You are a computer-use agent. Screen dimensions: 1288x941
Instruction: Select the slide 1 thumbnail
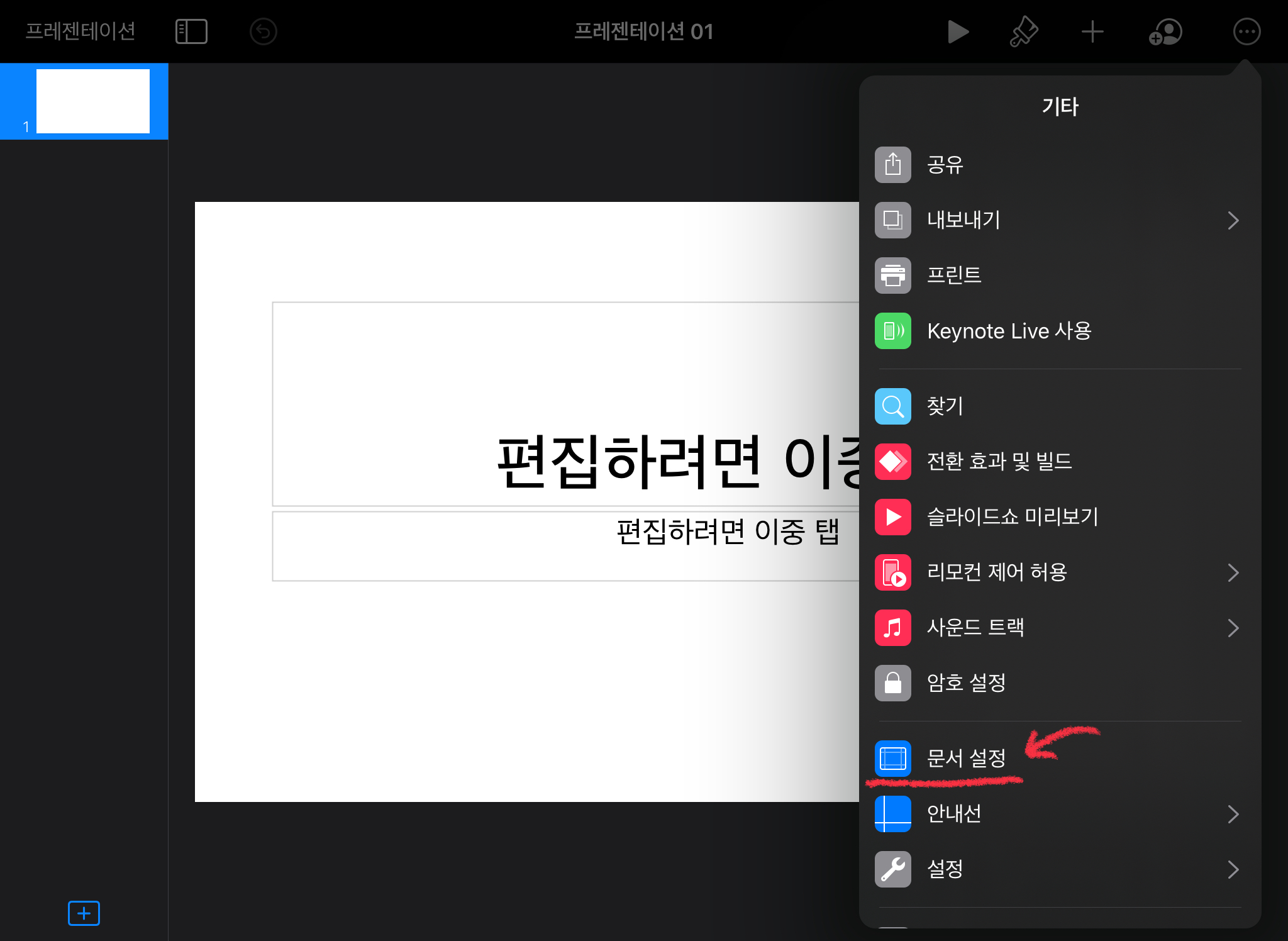click(92, 101)
